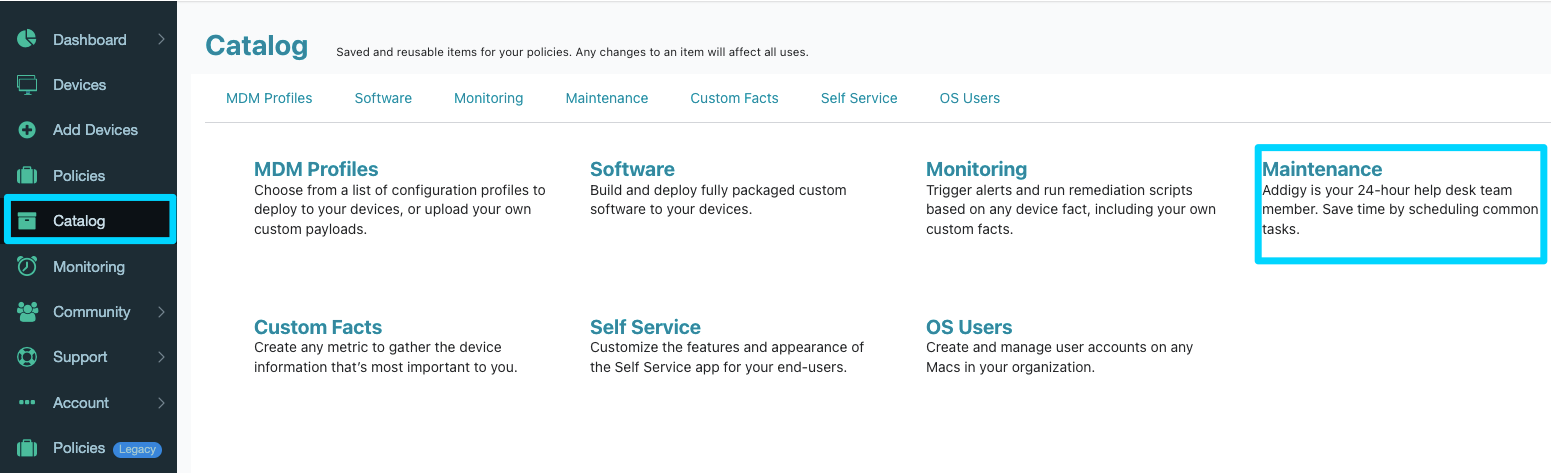Click the Policies briefcase icon
Screen dimensions: 1551x473
pyautogui.click(x=27, y=176)
